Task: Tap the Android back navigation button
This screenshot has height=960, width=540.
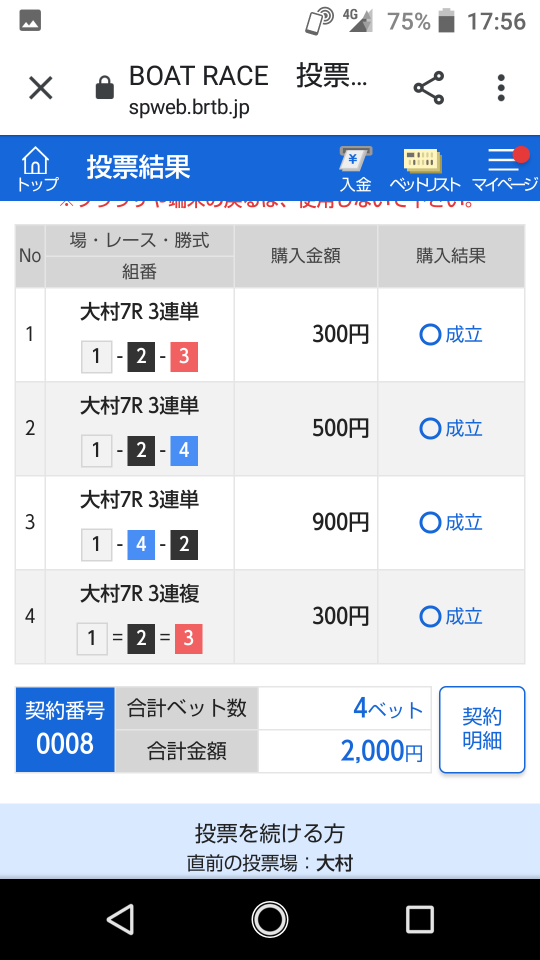Action: coord(120,919)
